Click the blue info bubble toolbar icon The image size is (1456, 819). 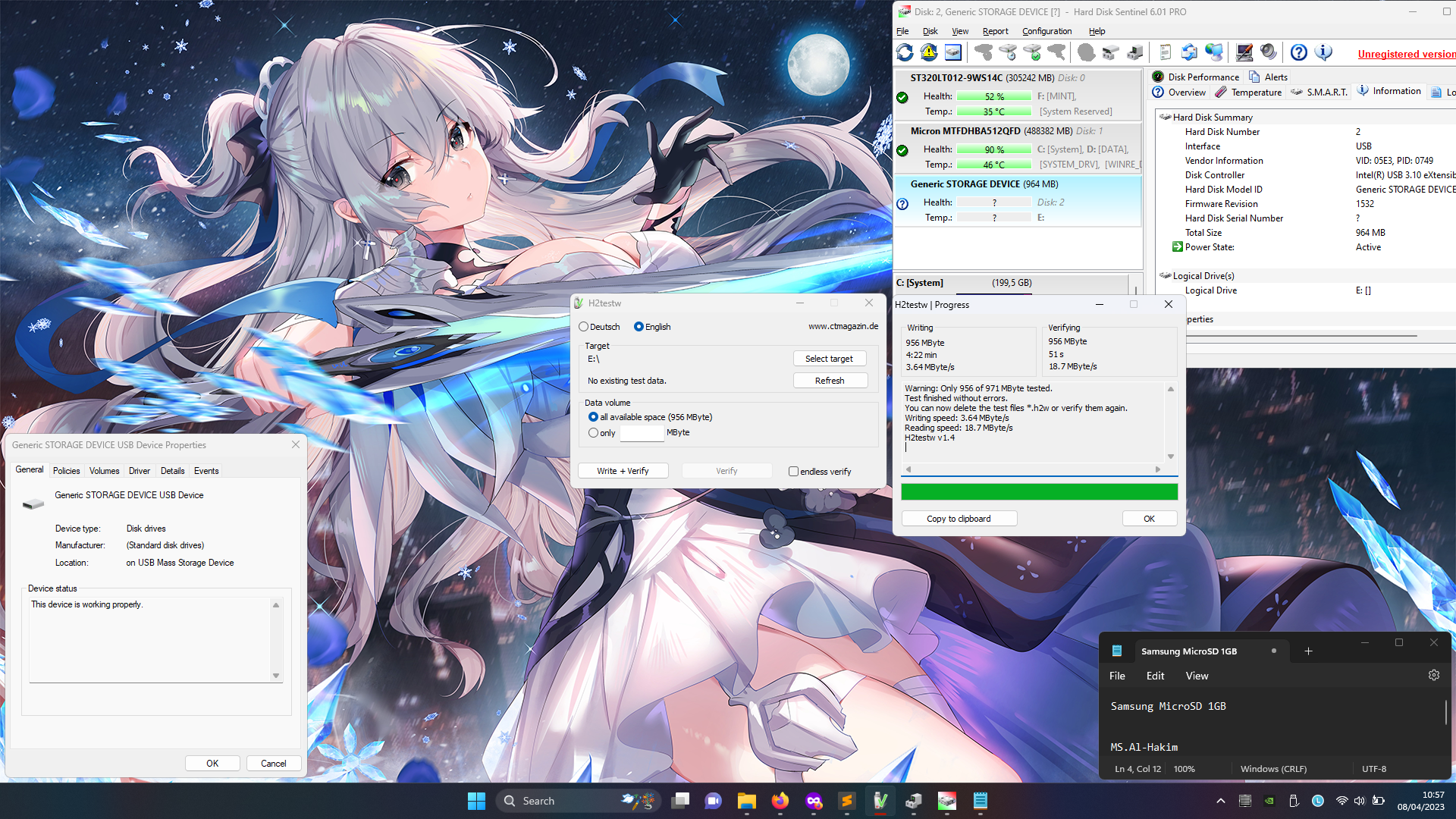click(1323, 52)
